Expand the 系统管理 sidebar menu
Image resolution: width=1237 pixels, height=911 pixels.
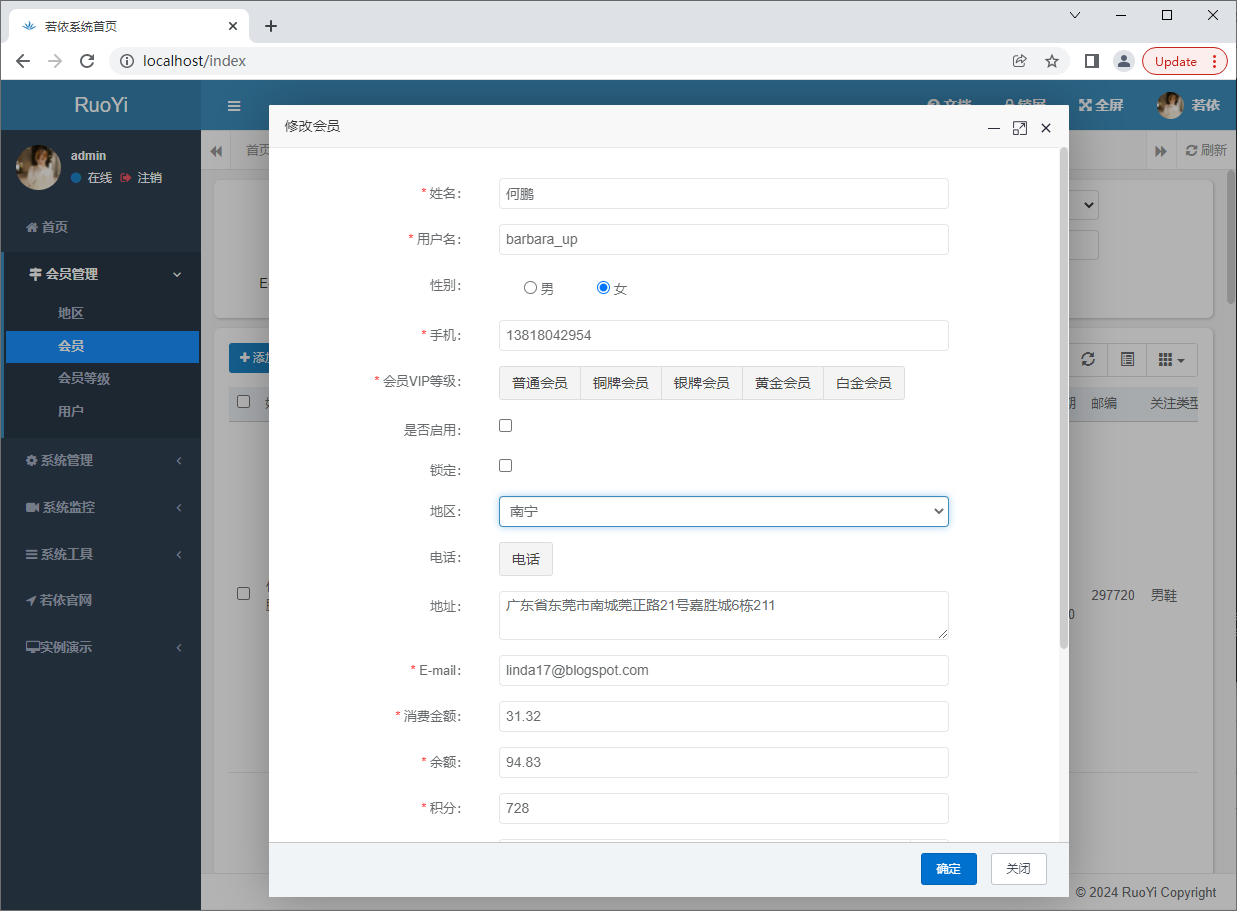[x=100, y=460]
